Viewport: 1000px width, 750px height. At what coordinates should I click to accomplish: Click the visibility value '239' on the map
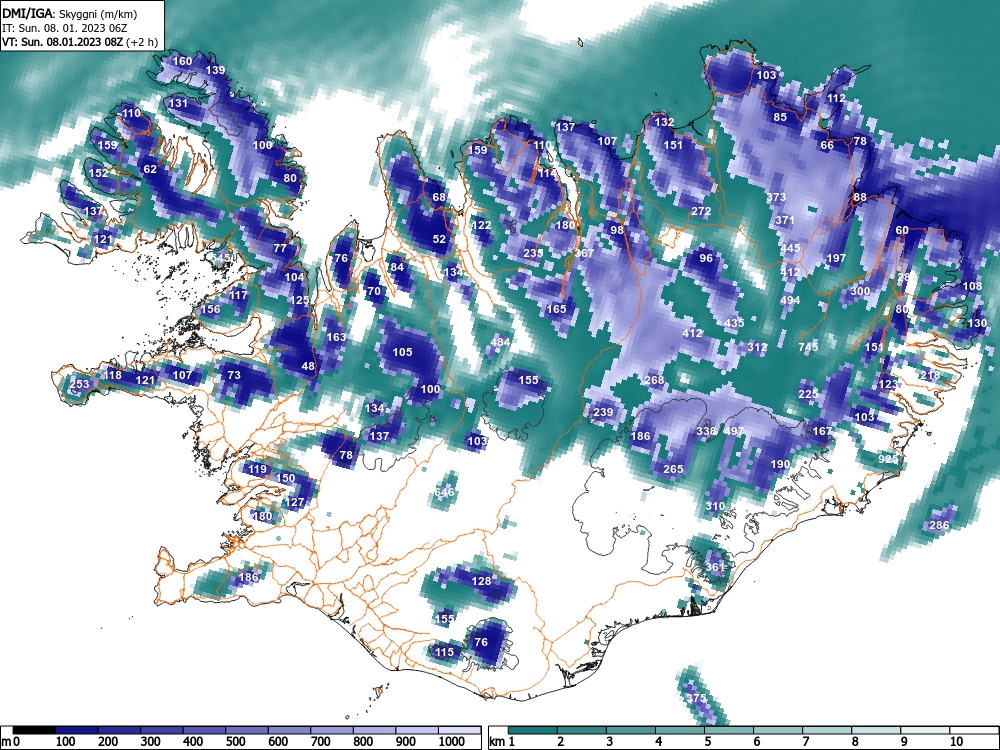603,412
